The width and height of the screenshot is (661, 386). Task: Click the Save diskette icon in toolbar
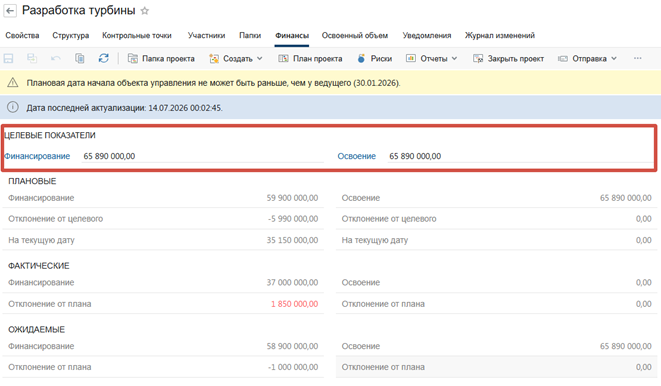click(8, 59)
